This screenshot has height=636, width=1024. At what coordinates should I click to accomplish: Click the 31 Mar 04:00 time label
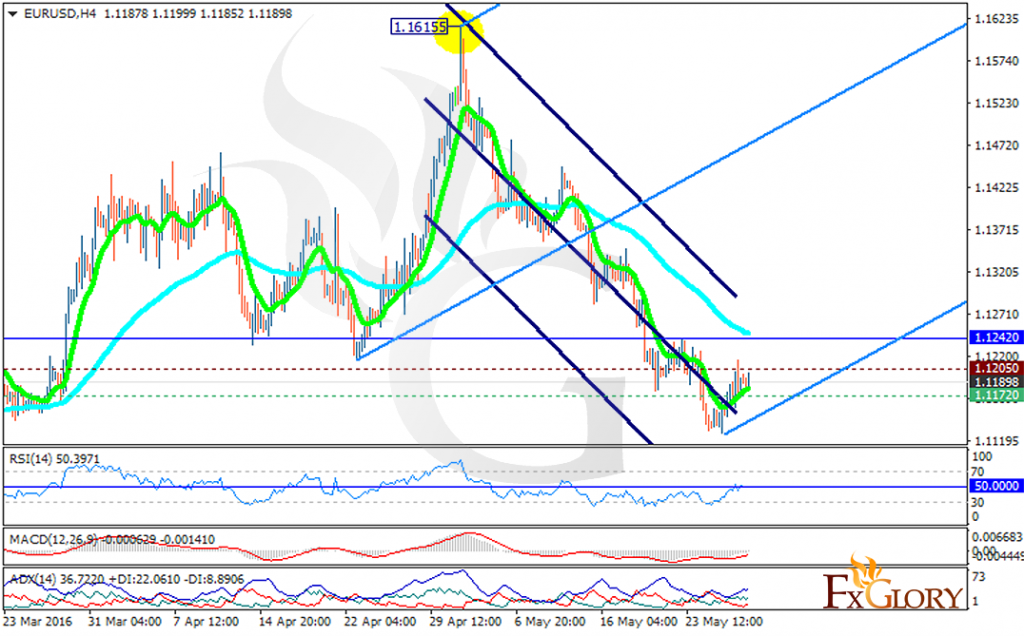pos(124,621)
